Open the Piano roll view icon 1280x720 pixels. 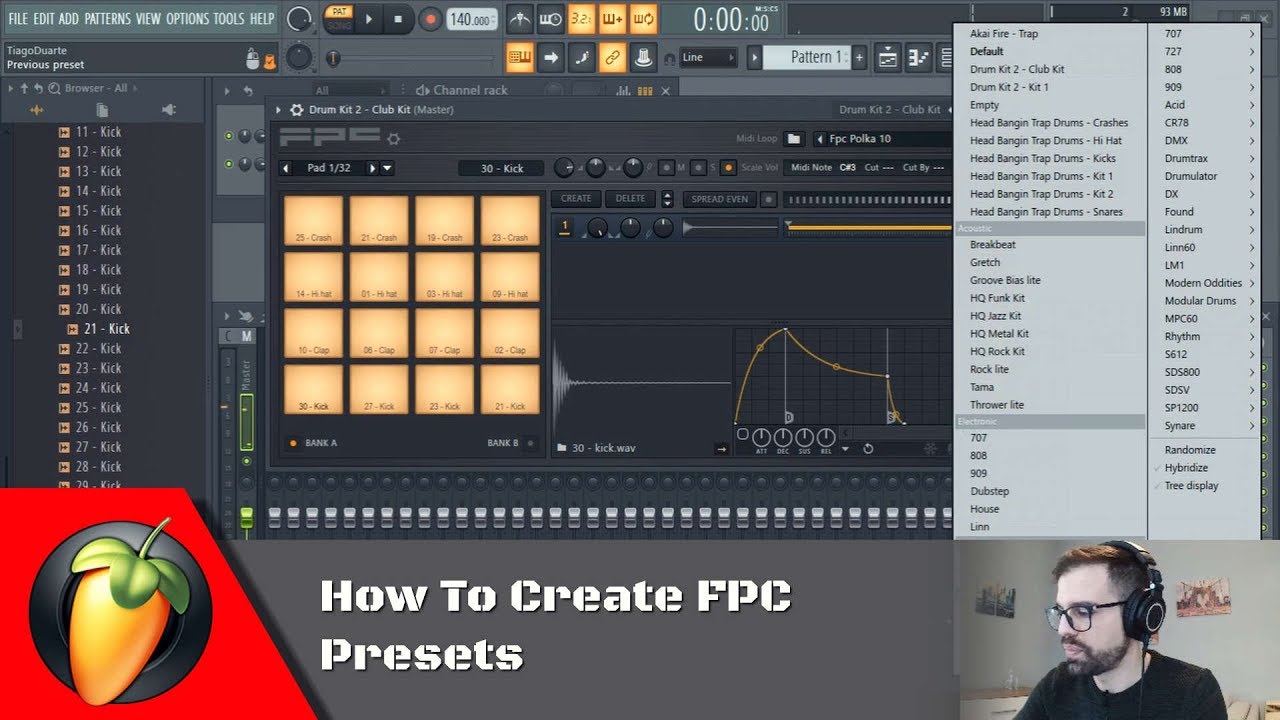[x=918, y=58]
